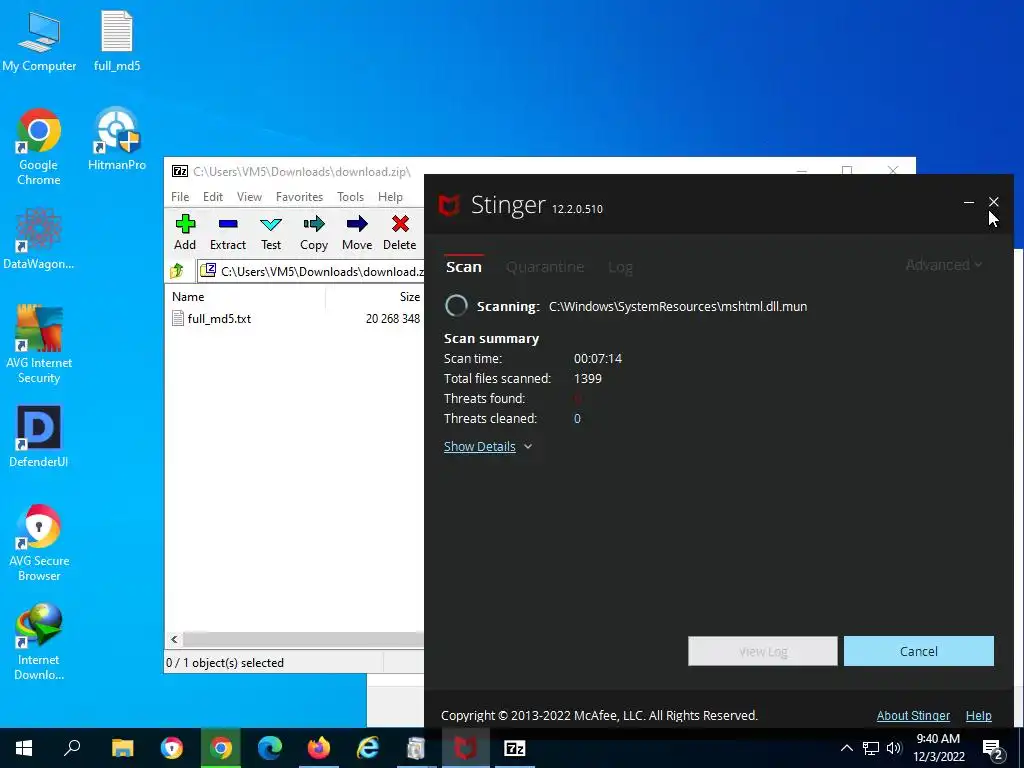1024x768 pixels.
Task: Open the Favorites menu in 7-Zip
Action: coord(299,197)
